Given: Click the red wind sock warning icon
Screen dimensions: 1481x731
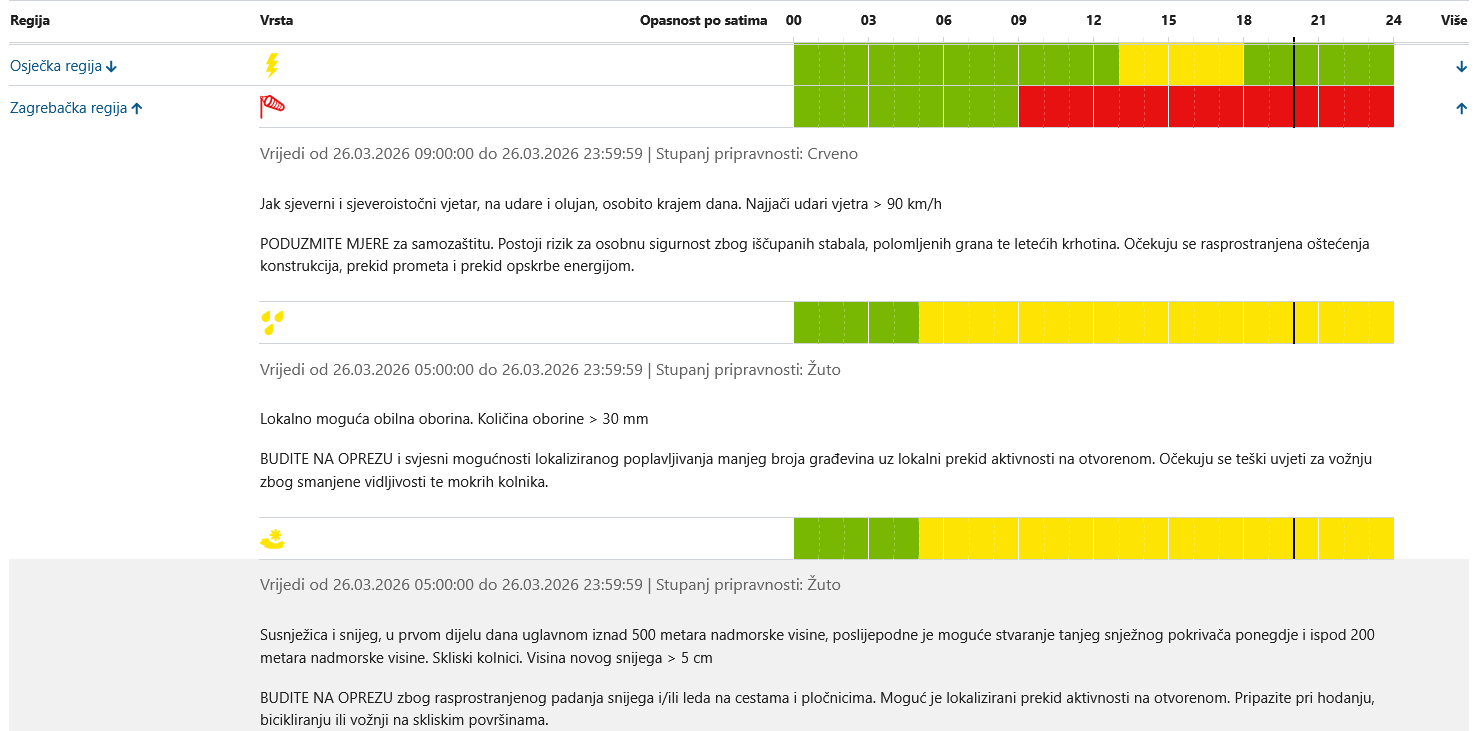Looking at the screenshot, I should [272, 107].
